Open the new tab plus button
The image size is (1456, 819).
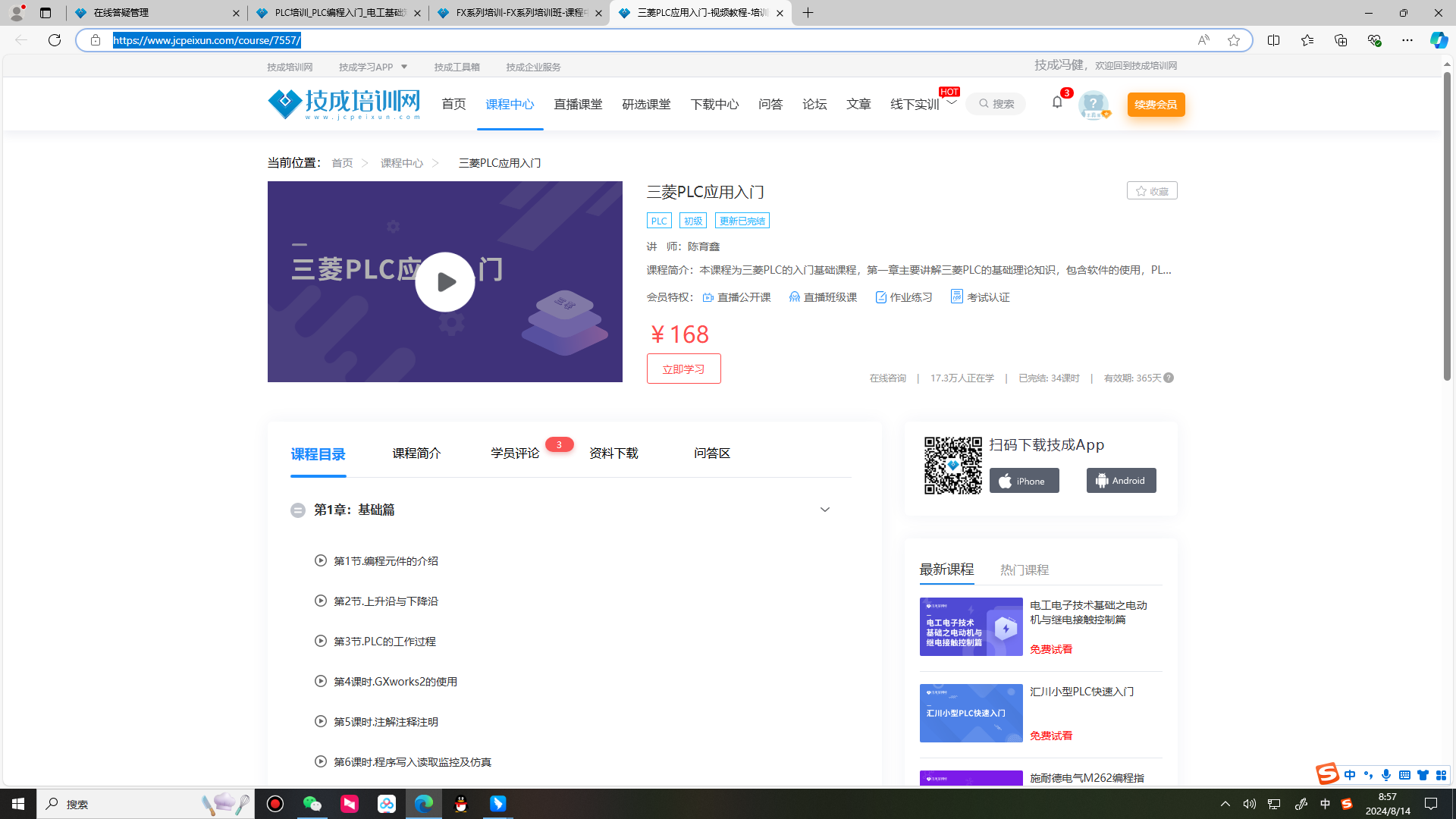point(808,13)
